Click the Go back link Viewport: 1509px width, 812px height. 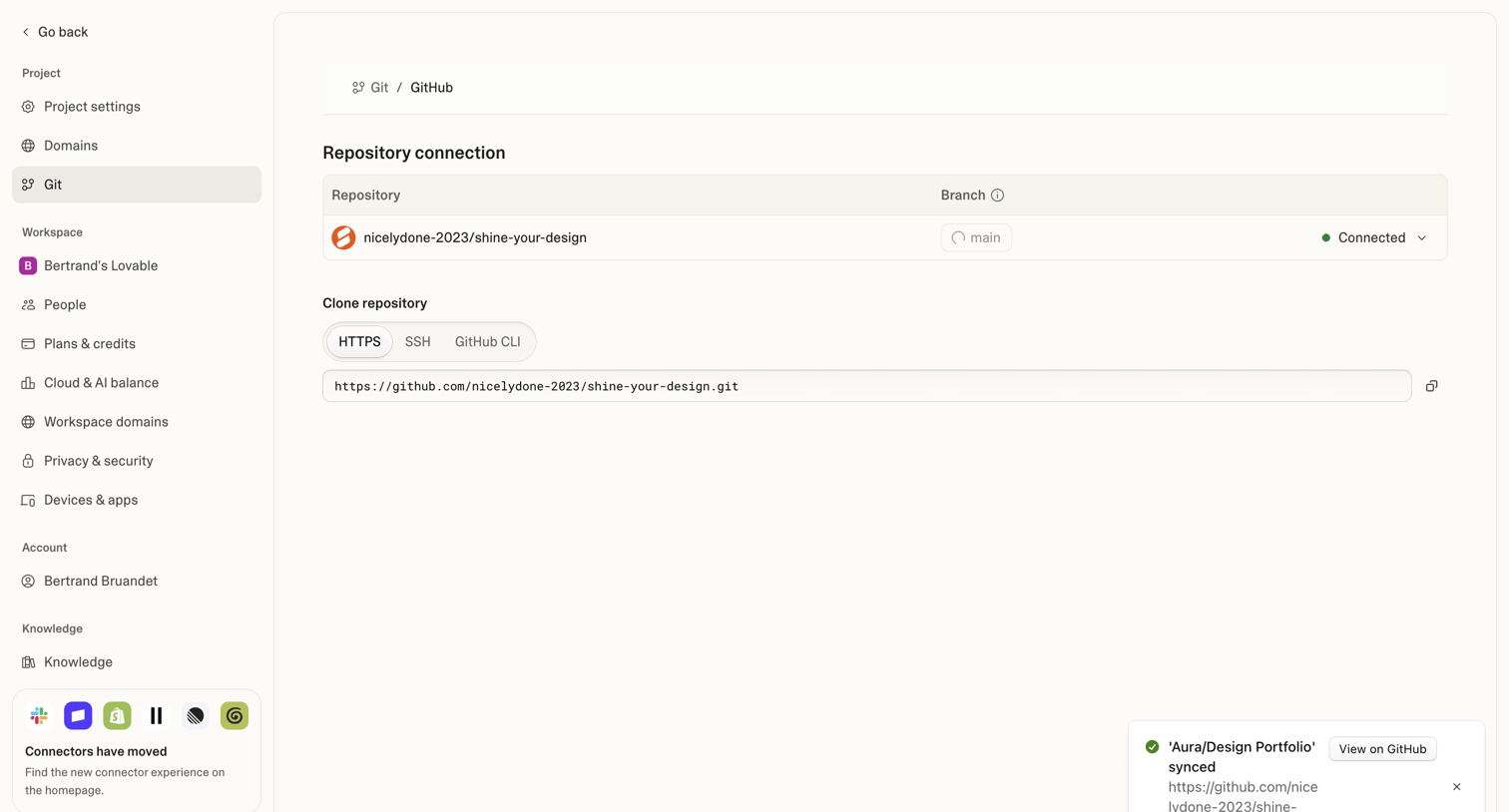55,32
